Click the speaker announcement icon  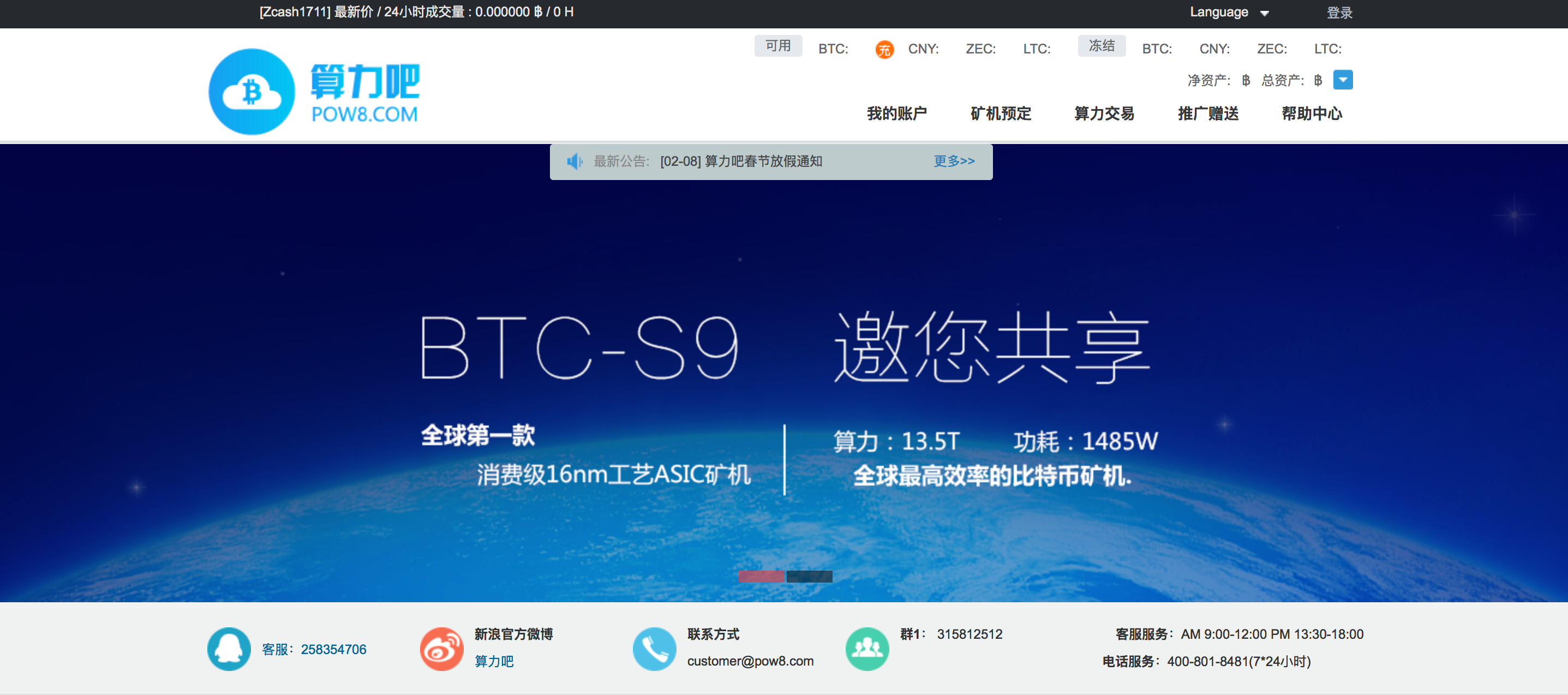(x=574, y=161)
